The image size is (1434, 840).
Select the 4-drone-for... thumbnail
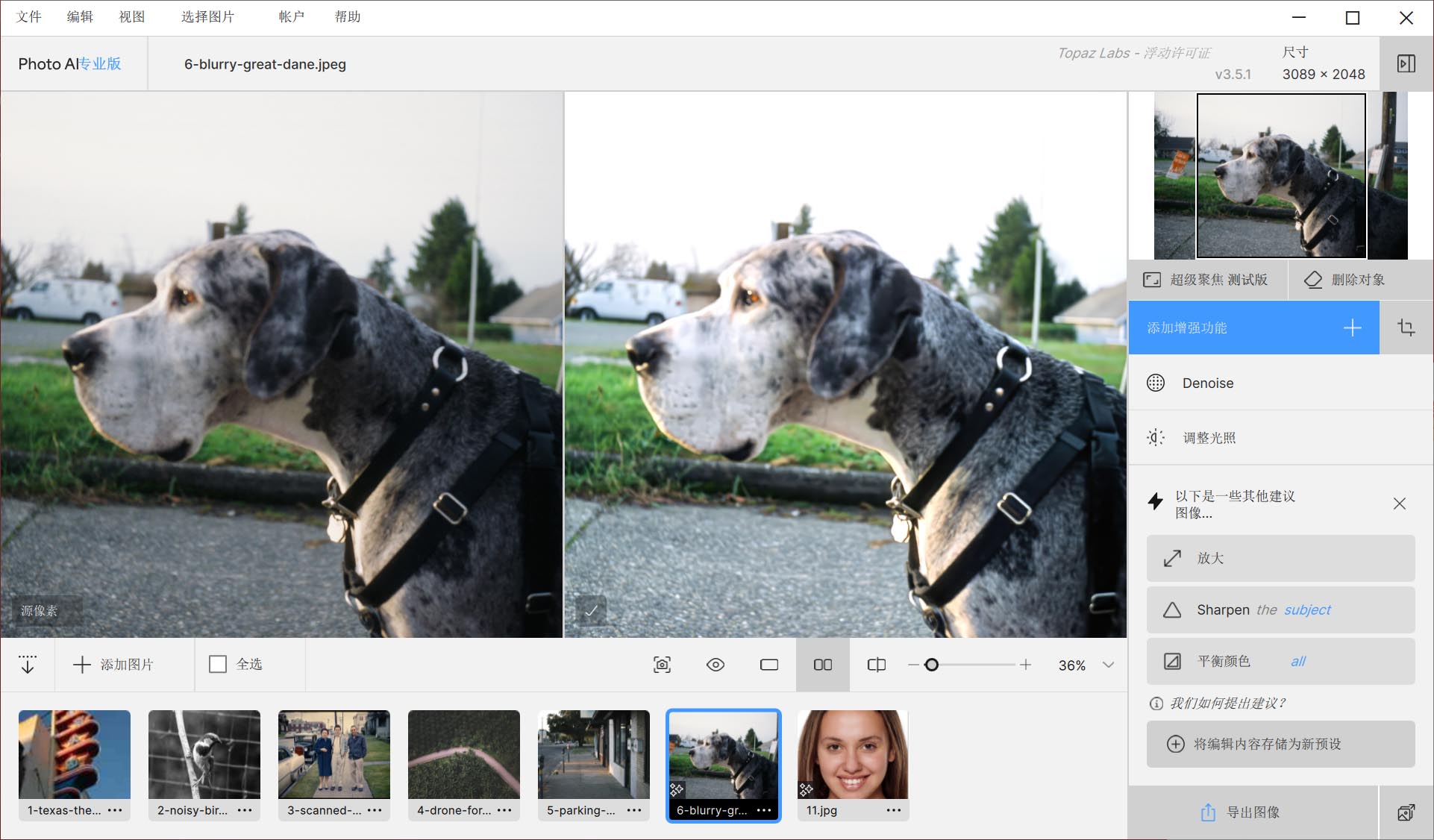click(x=464, y=754)
